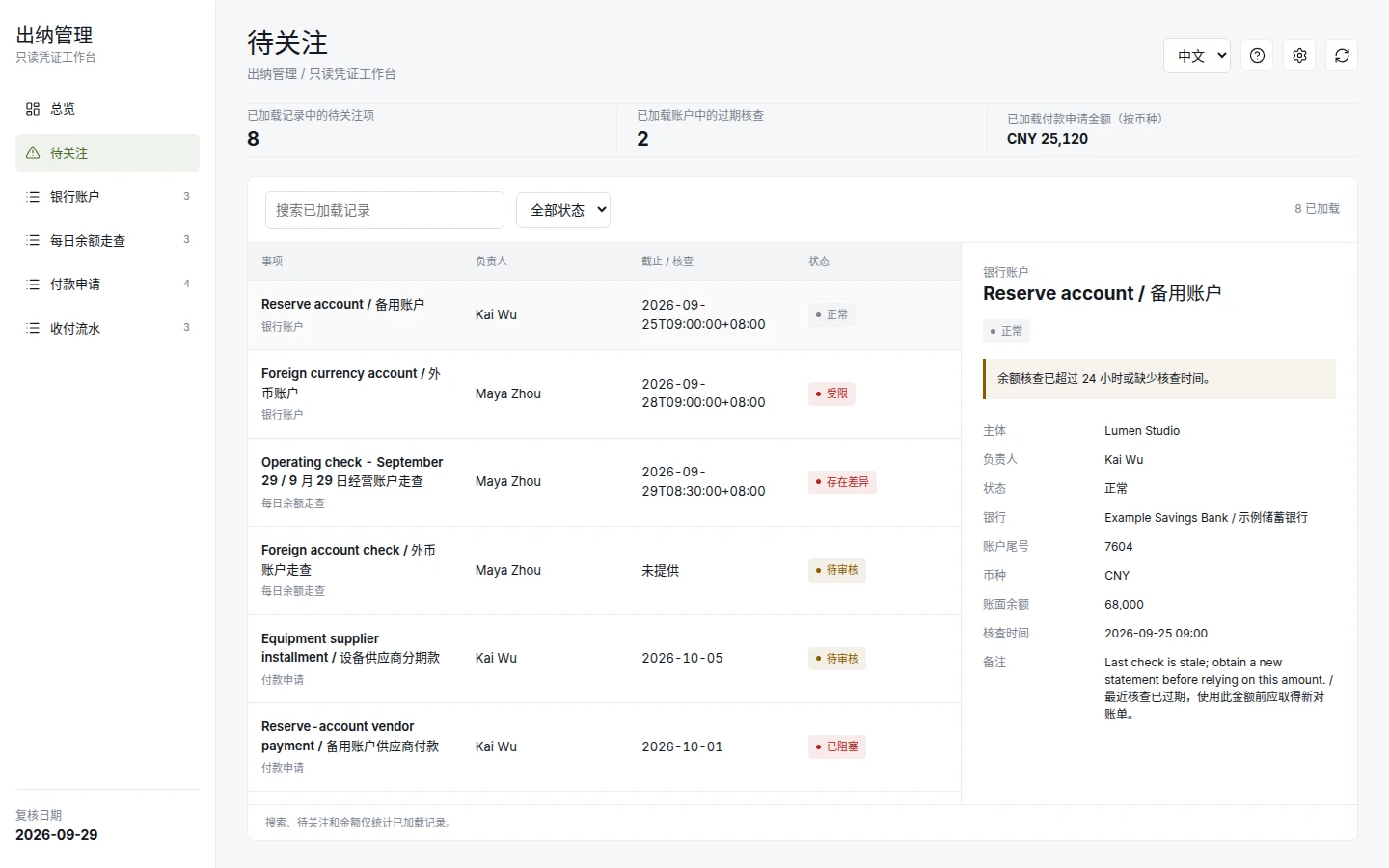The image size is (1389, 868).
Task: Click the 状态 column header
Action: point(819,261)
